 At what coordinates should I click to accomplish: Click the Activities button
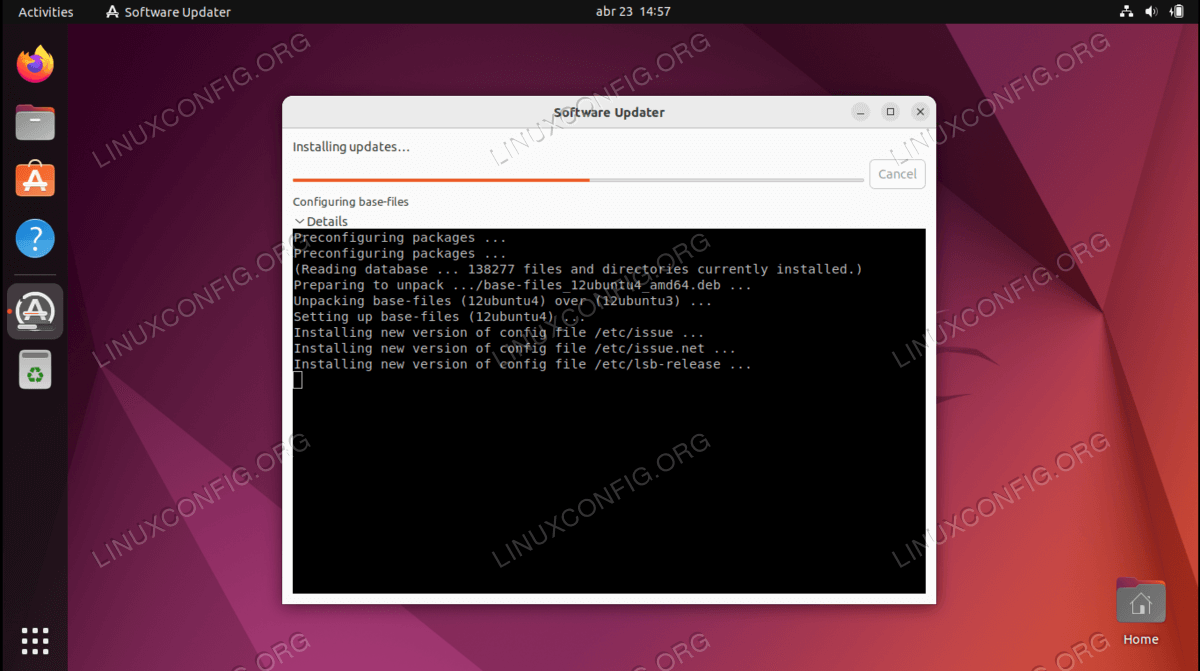(x=46, y=12)
